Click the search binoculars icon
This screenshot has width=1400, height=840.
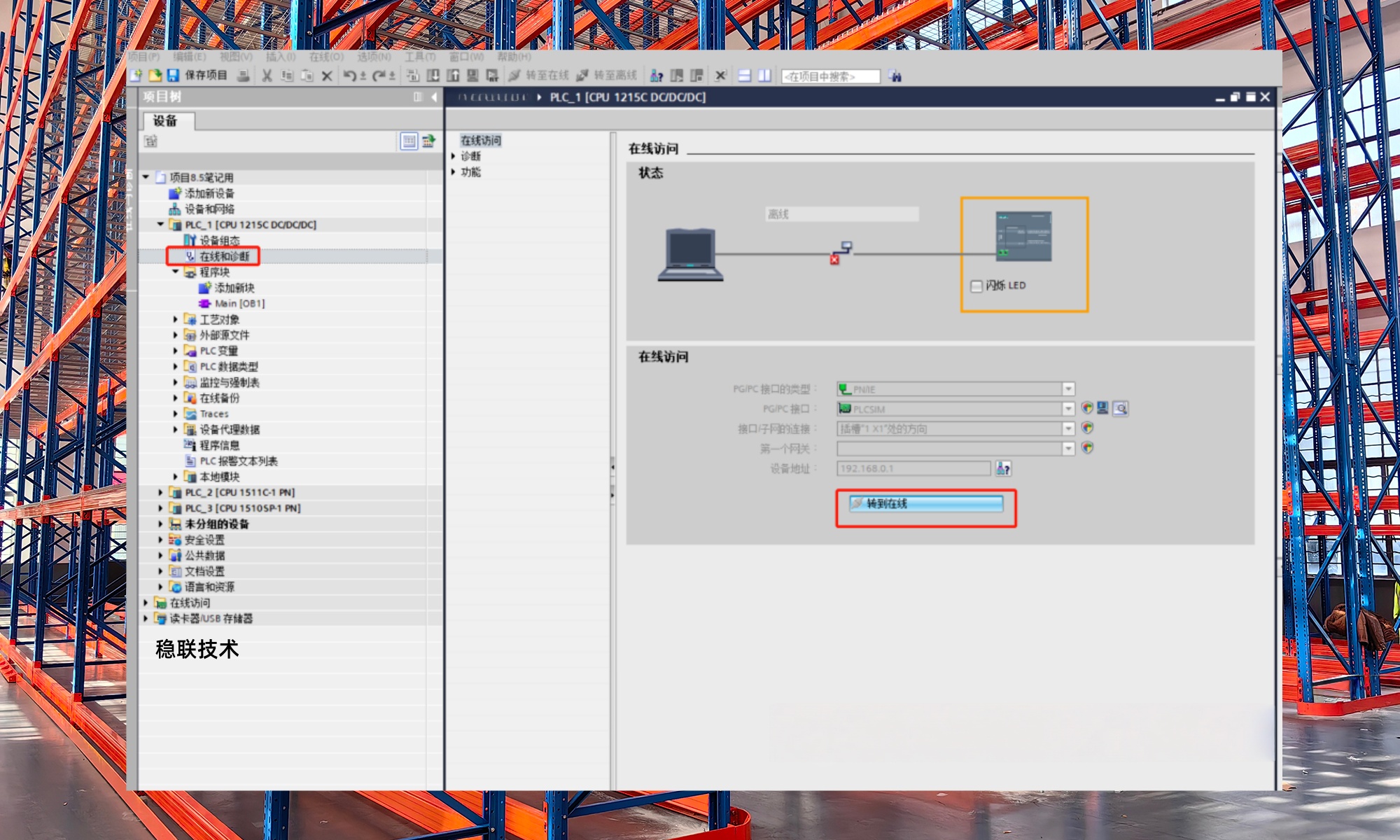[x=895, y=76]
